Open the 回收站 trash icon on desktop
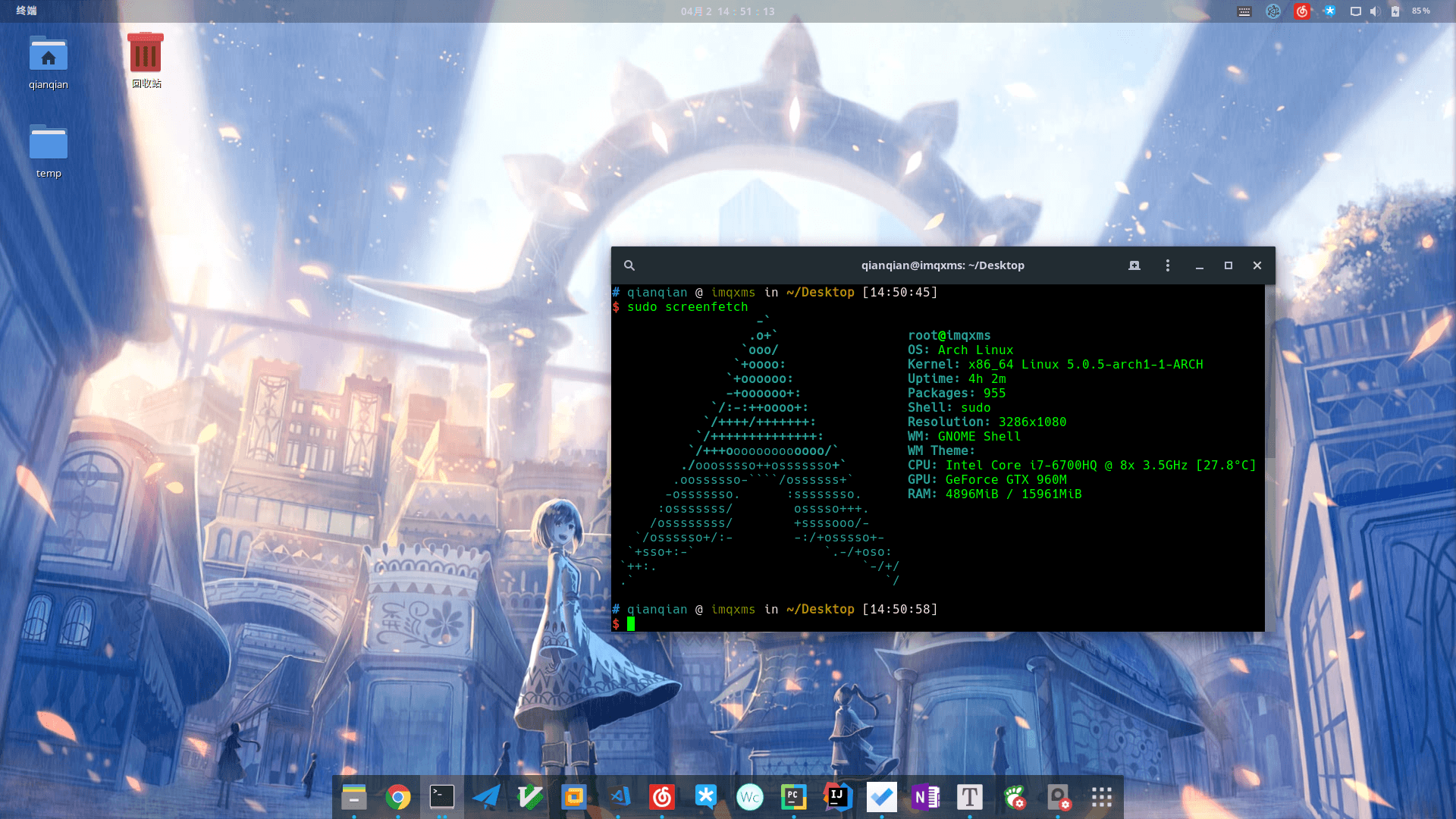 tap(146, 61)
